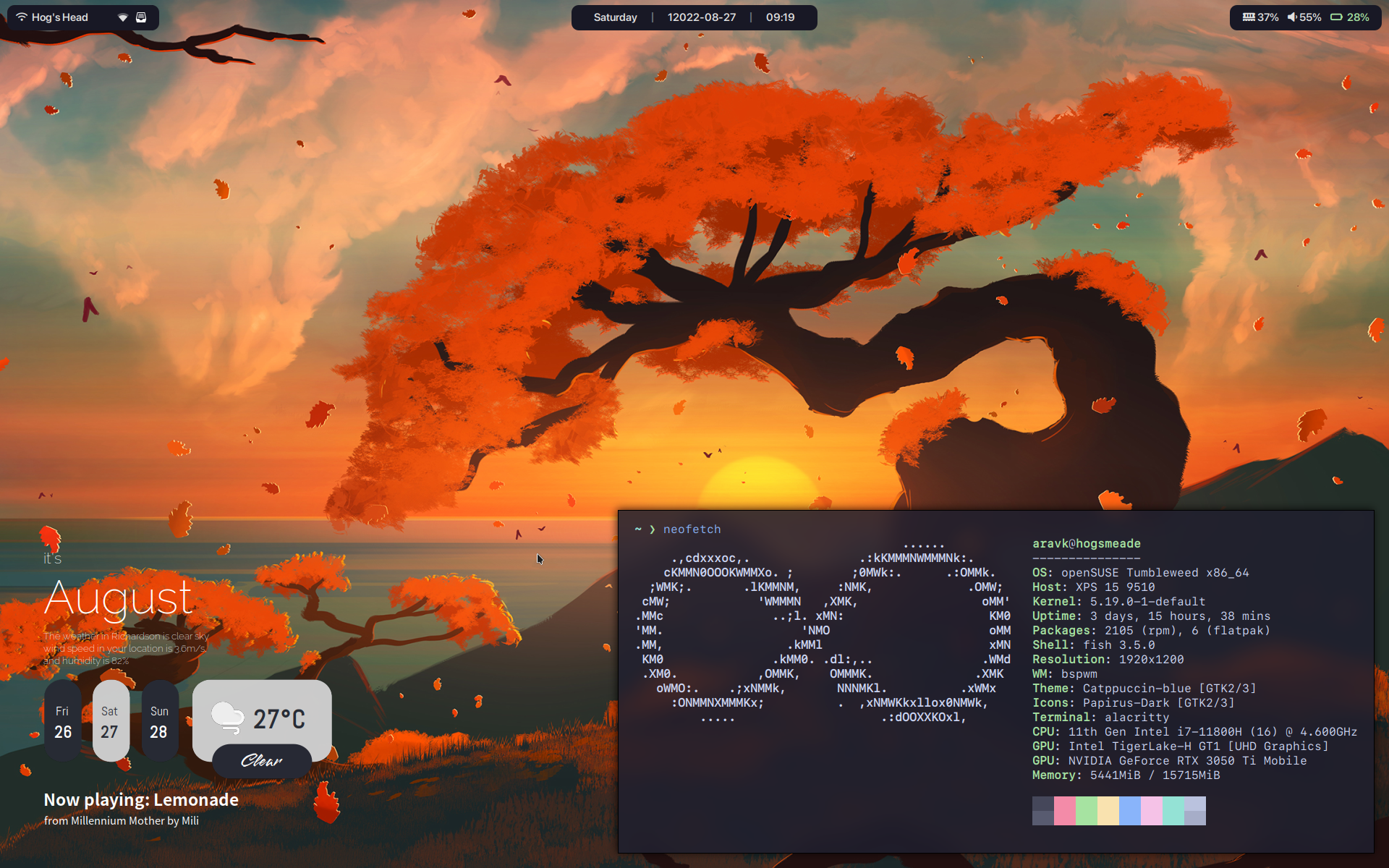
Task: Click the aravk@hogsmeade title in terminal
Action: pyautogui.click(x=1087, y=544)
